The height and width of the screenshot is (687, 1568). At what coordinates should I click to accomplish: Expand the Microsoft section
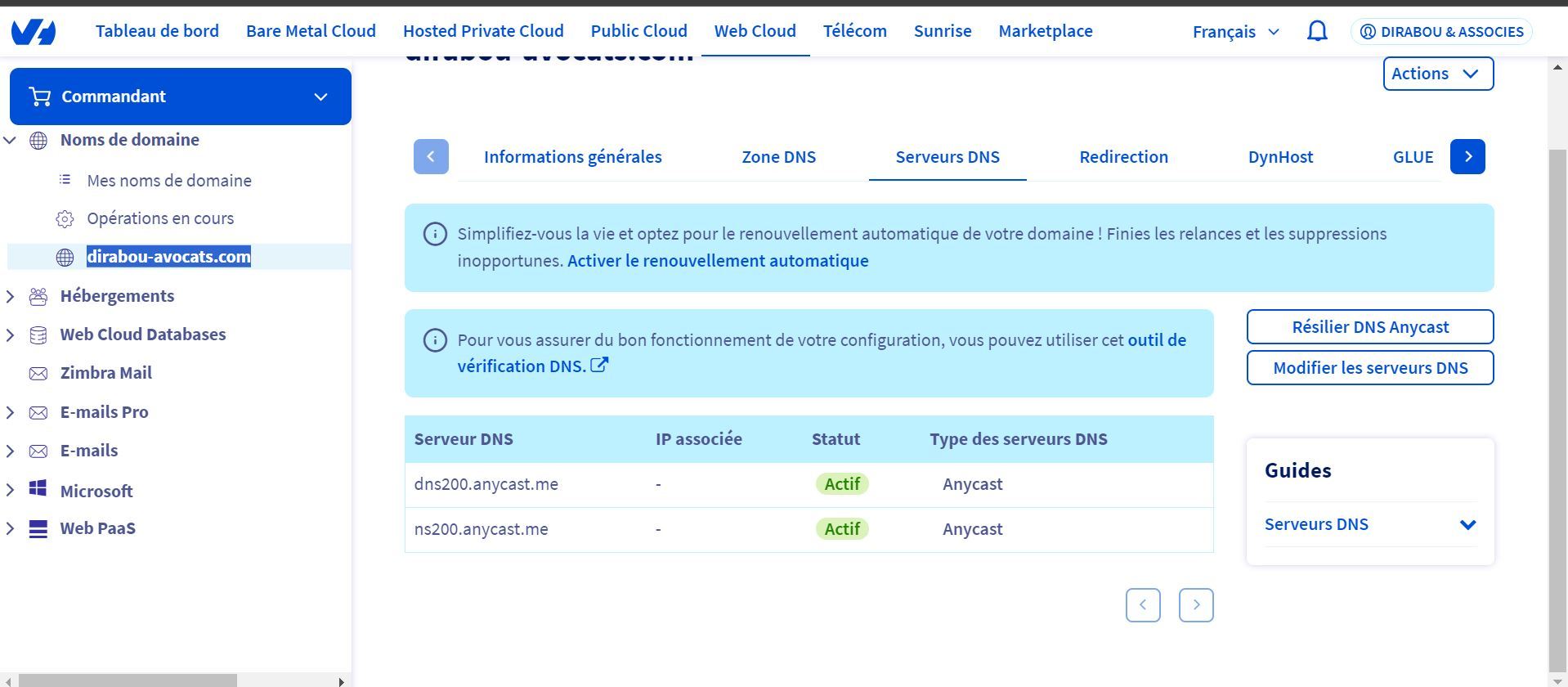pos(10,490)
